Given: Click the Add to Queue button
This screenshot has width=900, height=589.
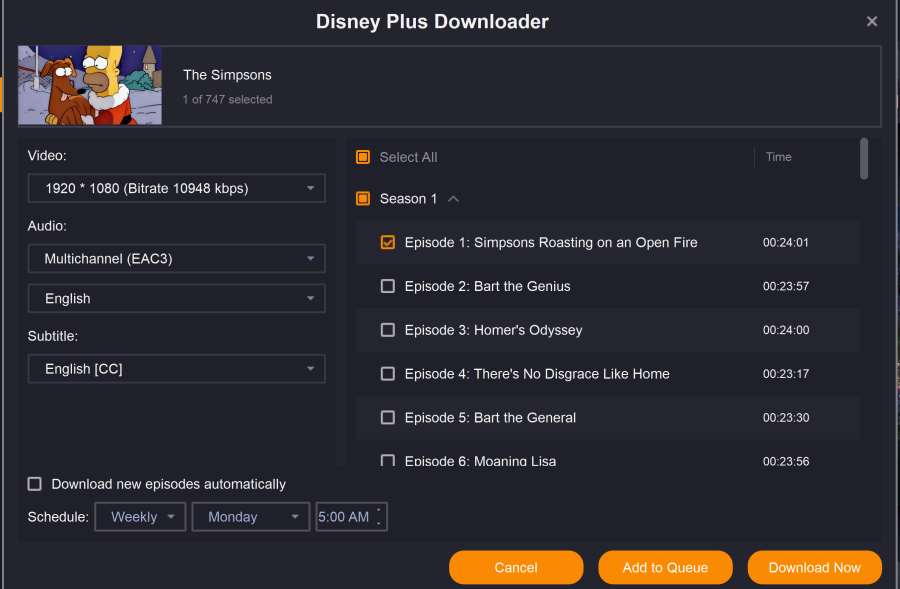Looking at the screenshot, I should [665, 567].
